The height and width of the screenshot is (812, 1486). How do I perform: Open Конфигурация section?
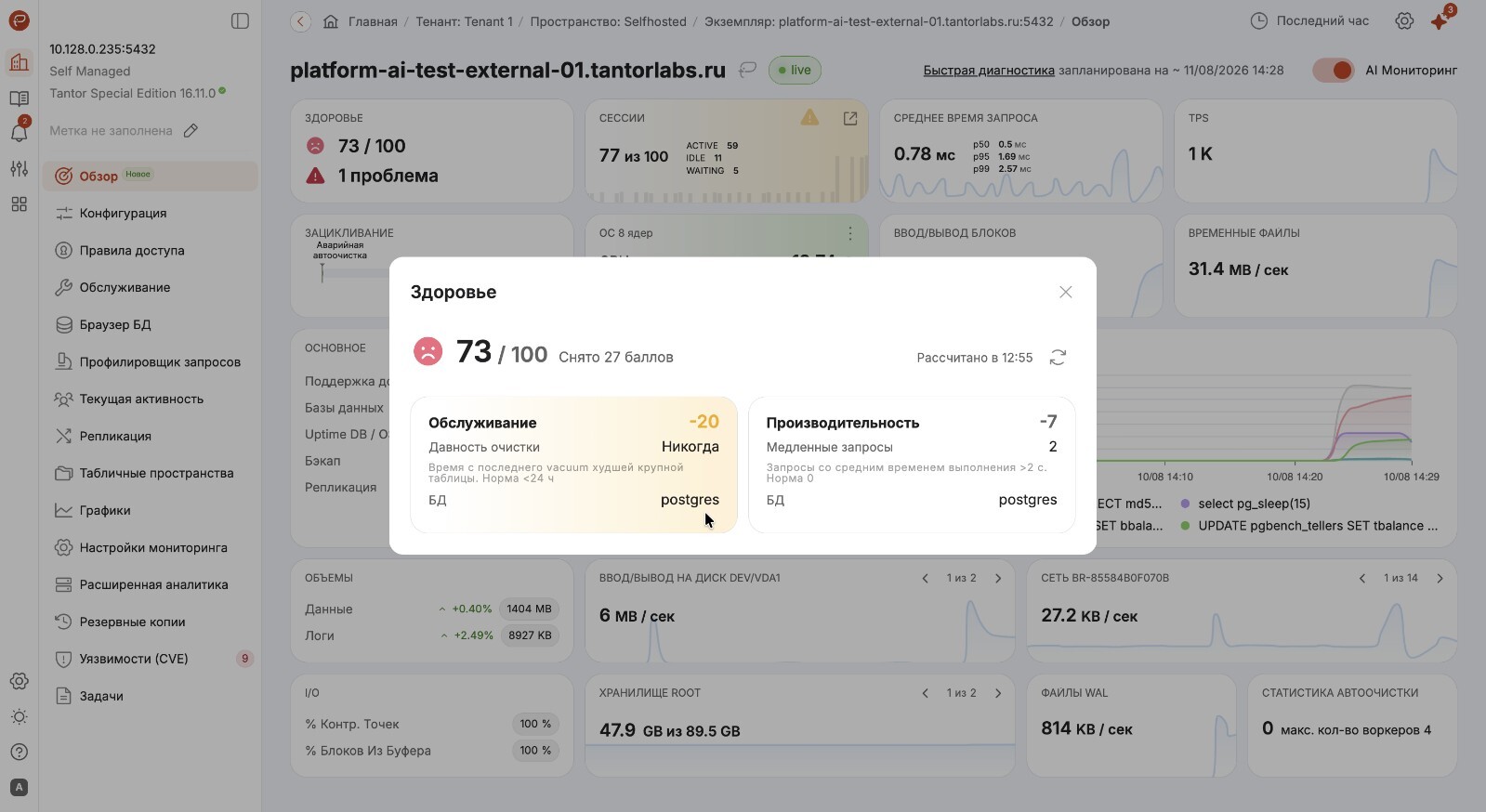(x=151, y=213)
